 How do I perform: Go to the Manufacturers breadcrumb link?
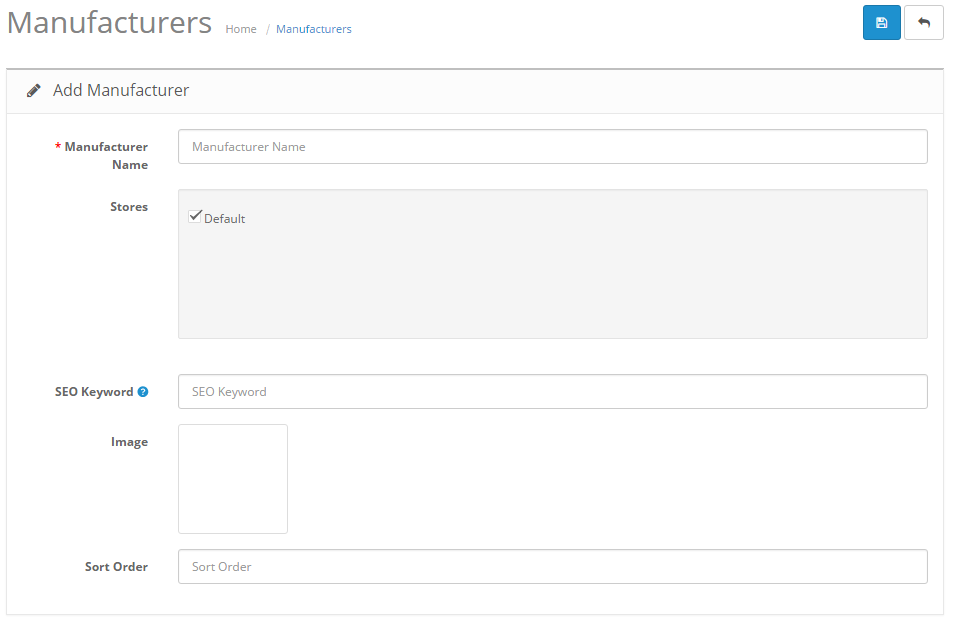[x=313, y=29]
